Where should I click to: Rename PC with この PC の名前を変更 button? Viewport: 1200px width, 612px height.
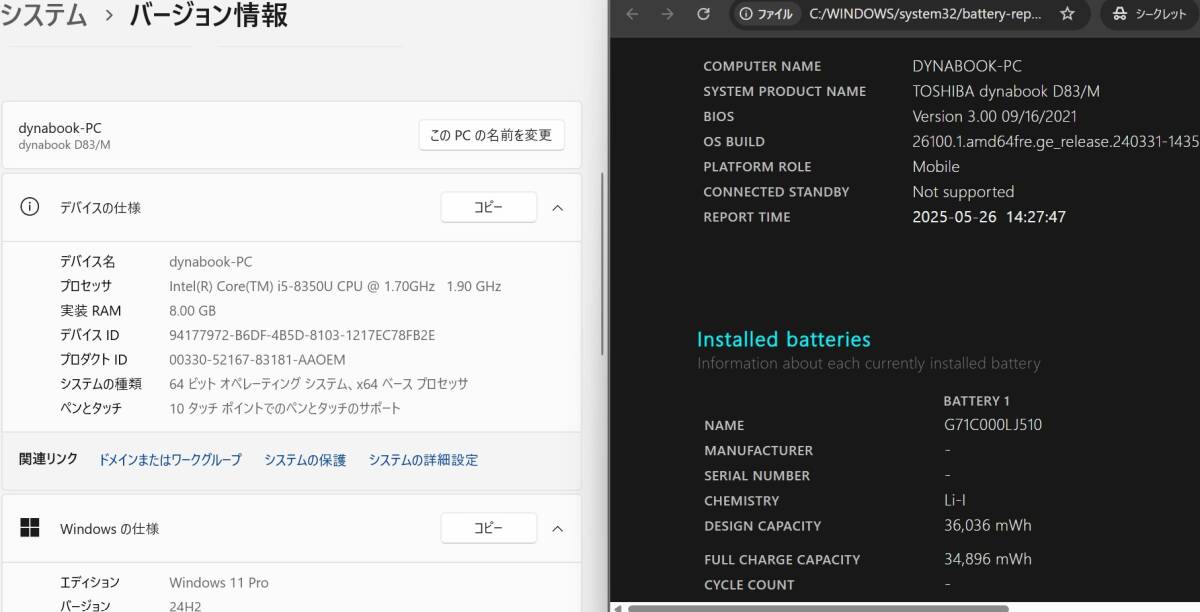tap(491, 135)
